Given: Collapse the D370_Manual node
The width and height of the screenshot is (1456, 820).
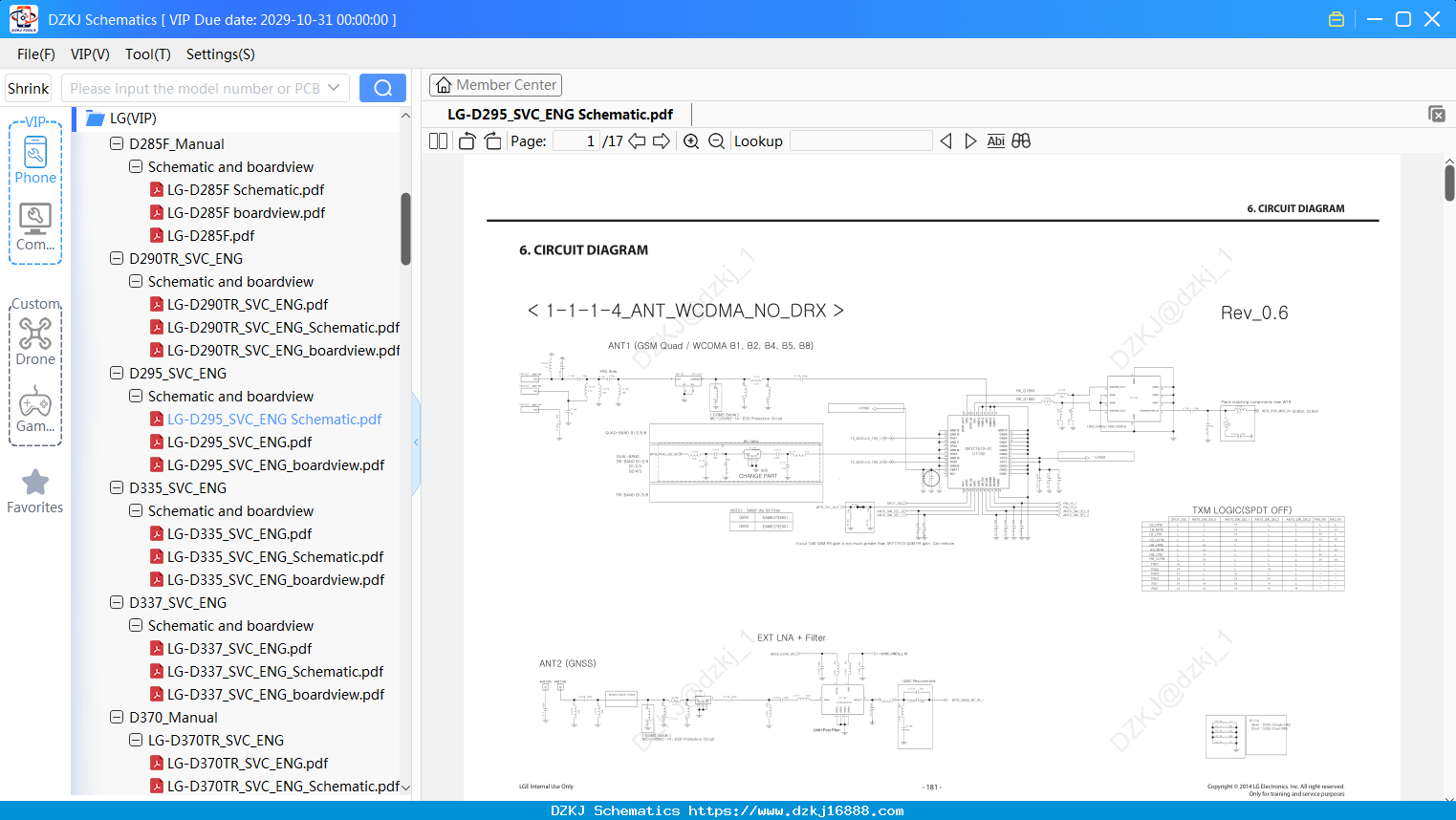Looking at the screenshot, I should pos(117,717).
